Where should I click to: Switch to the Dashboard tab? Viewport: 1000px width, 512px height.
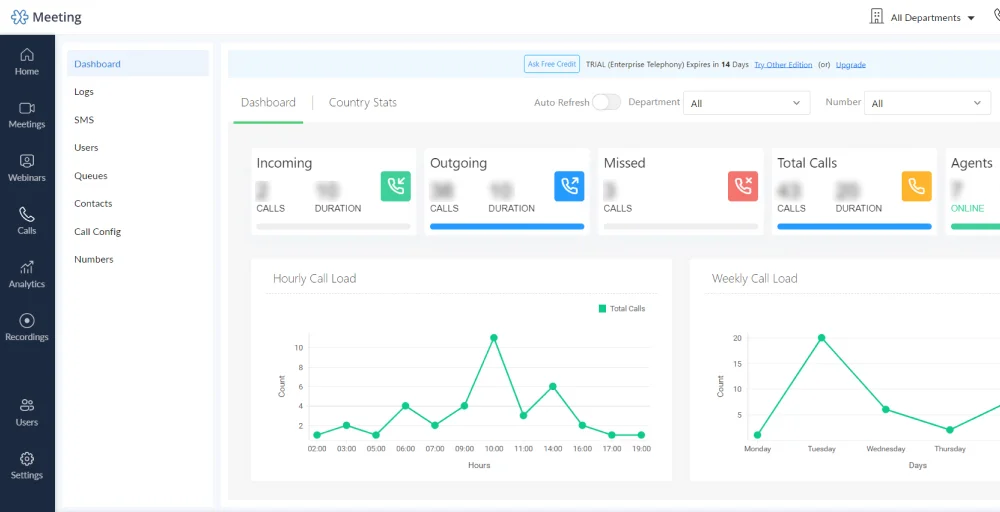pos(268,103)
